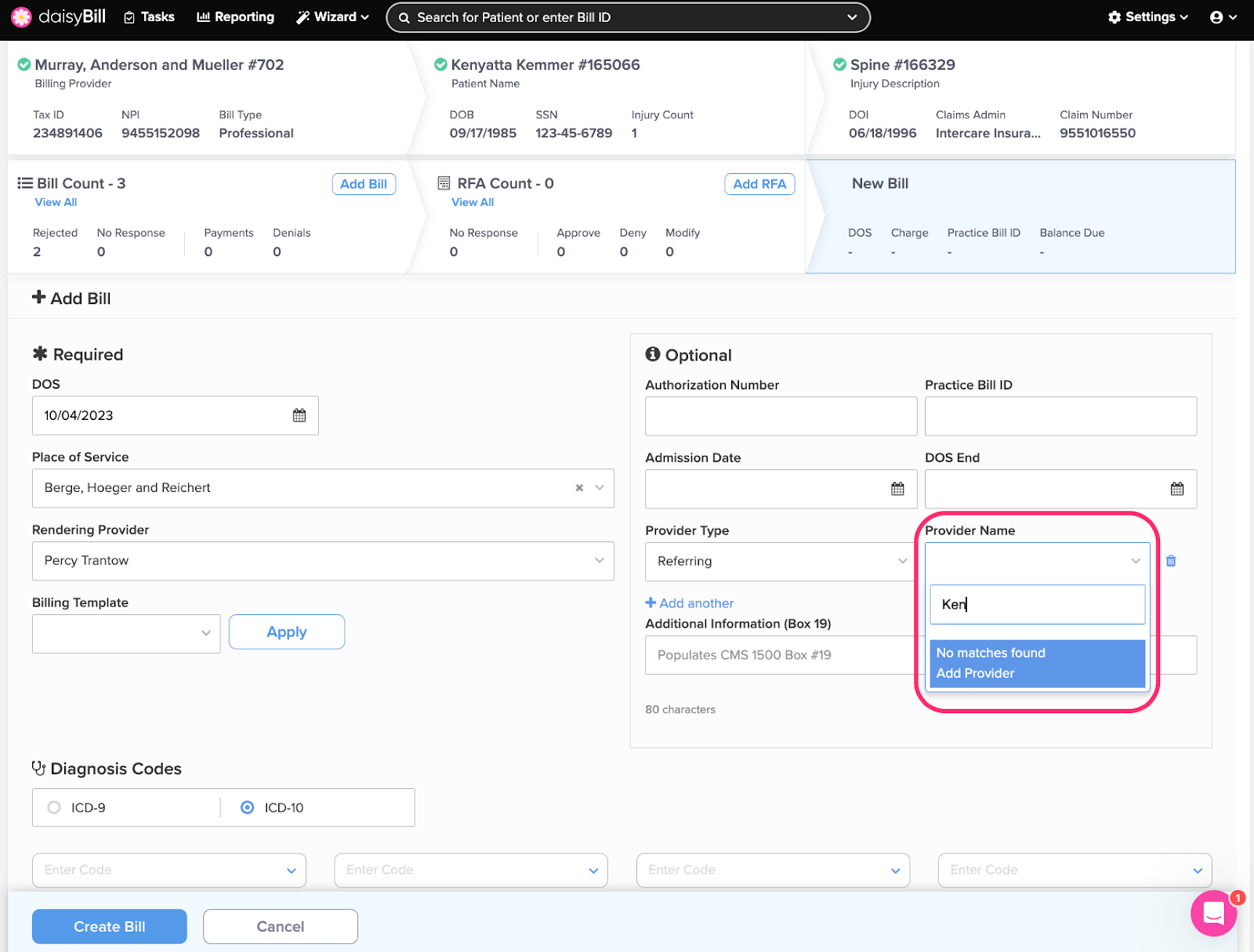Screen dimensions: 1254x952
Task: Click the magnifier icon in search bar
Action: [x=404, y=17]
